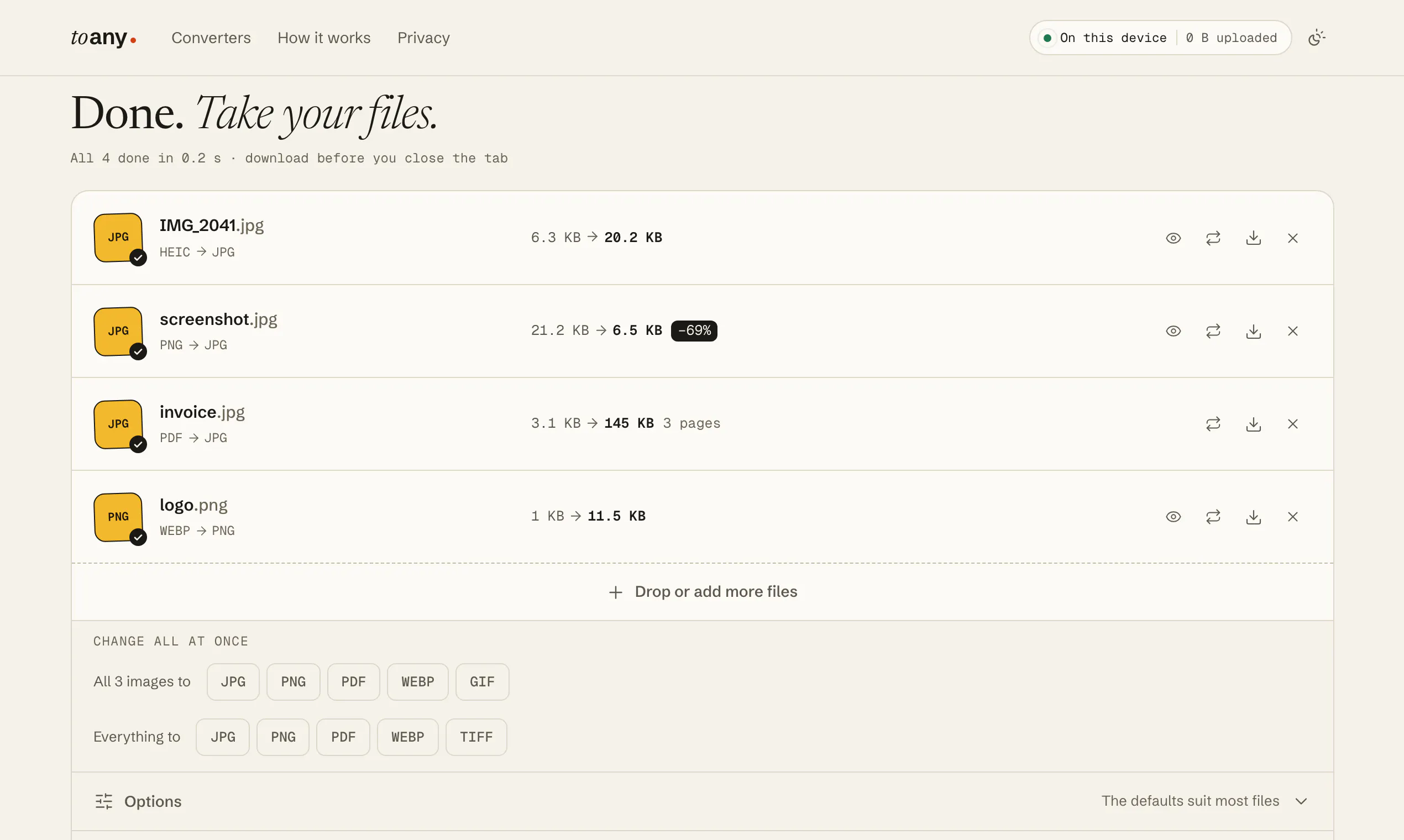Click the -69% size reduction badge

pos(694,331)
